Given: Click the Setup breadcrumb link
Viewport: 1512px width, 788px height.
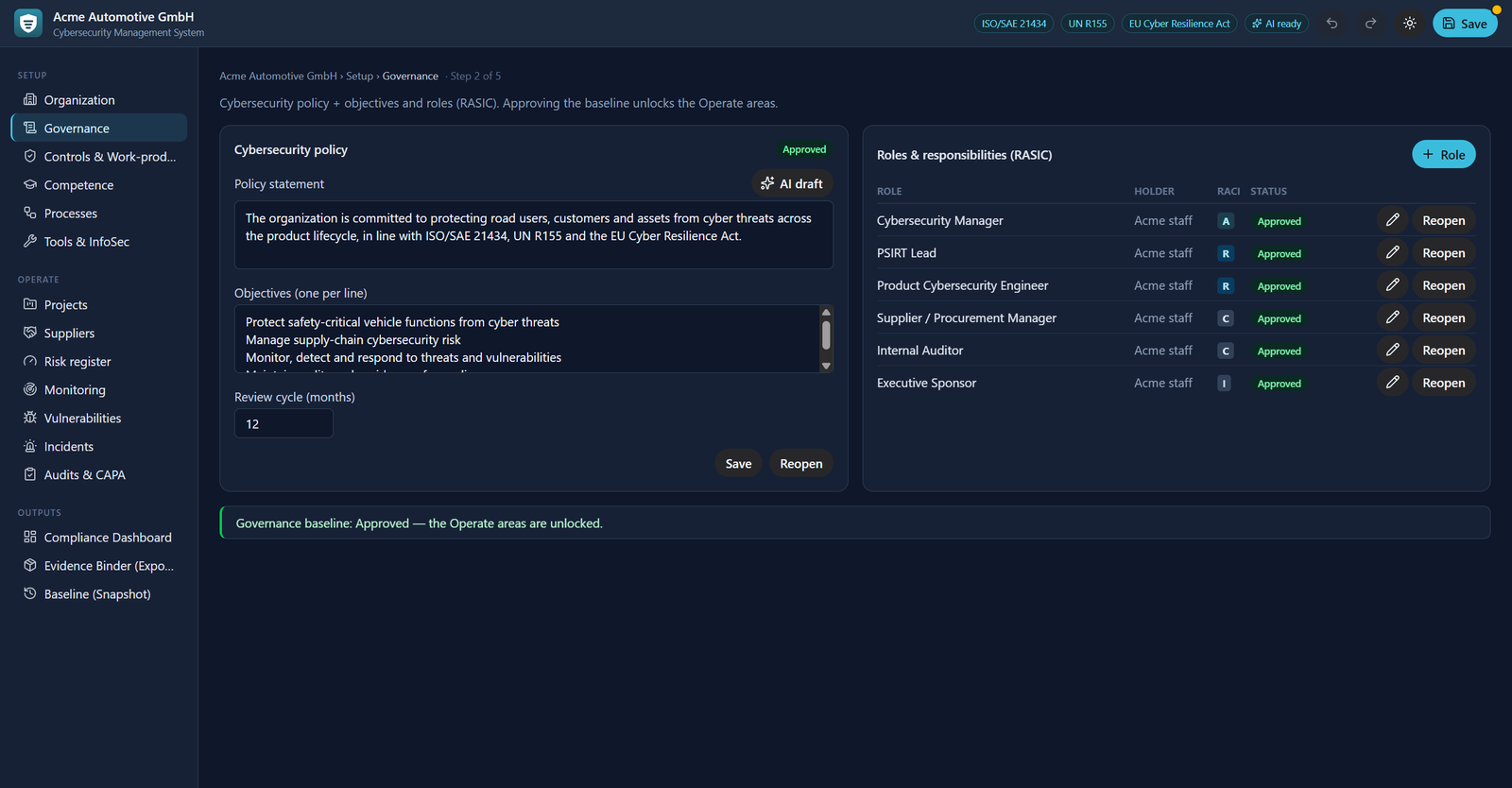Looking at the screenshot, I should point(359,76).
